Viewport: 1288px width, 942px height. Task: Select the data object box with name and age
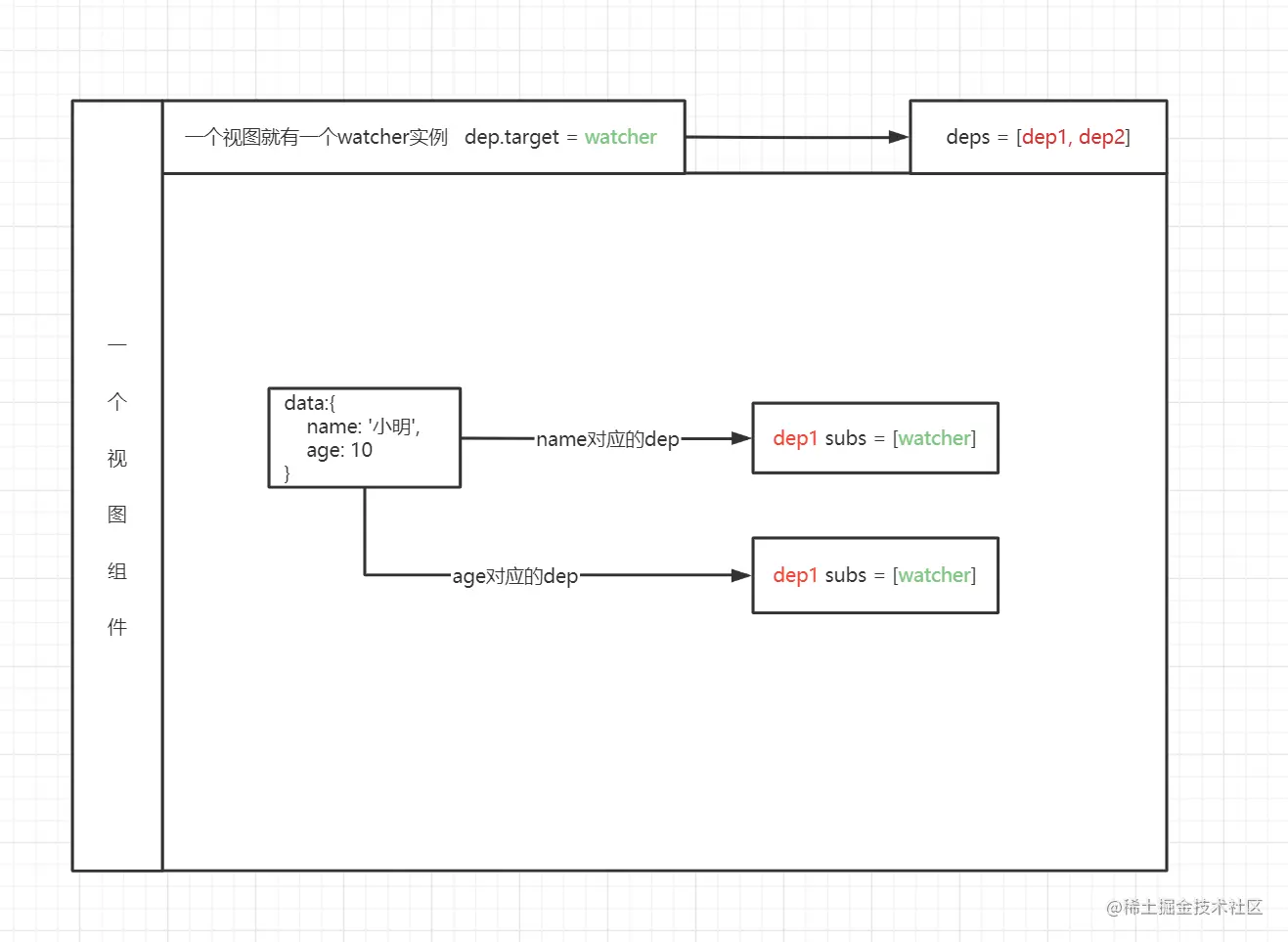tap(365, 437)
